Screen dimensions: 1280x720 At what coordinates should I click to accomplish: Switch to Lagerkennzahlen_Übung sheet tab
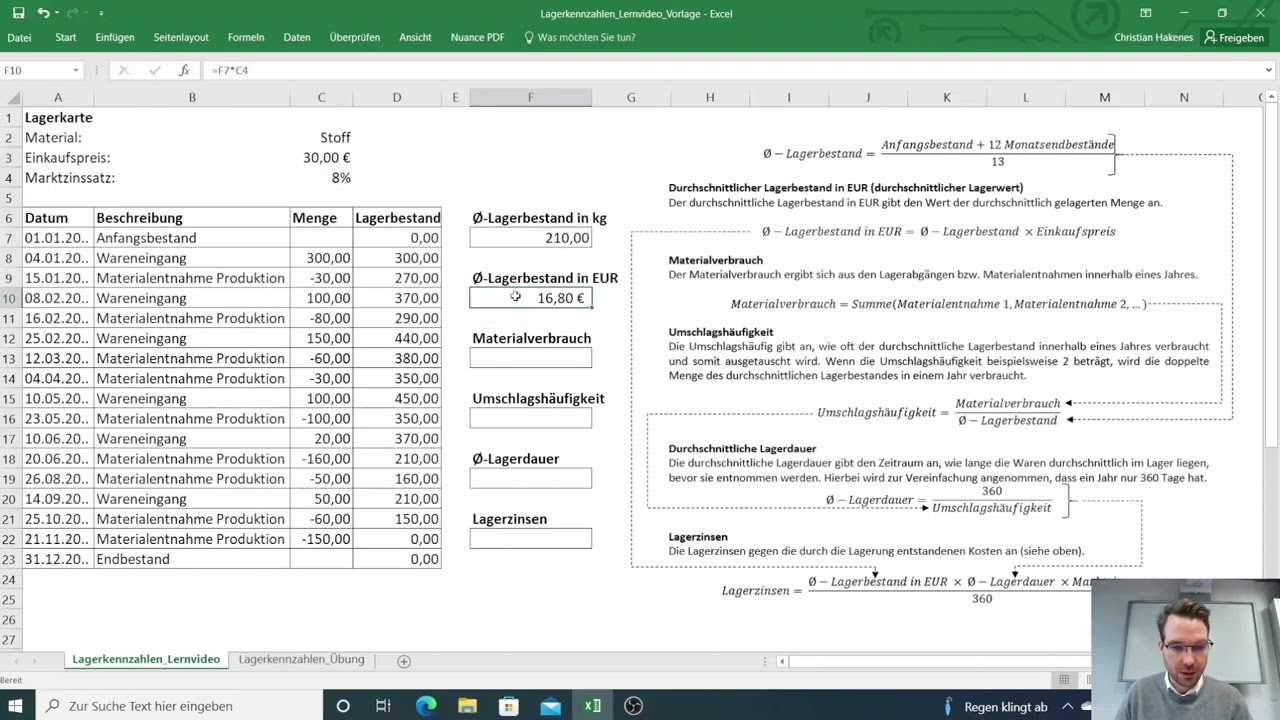(301, 660)
